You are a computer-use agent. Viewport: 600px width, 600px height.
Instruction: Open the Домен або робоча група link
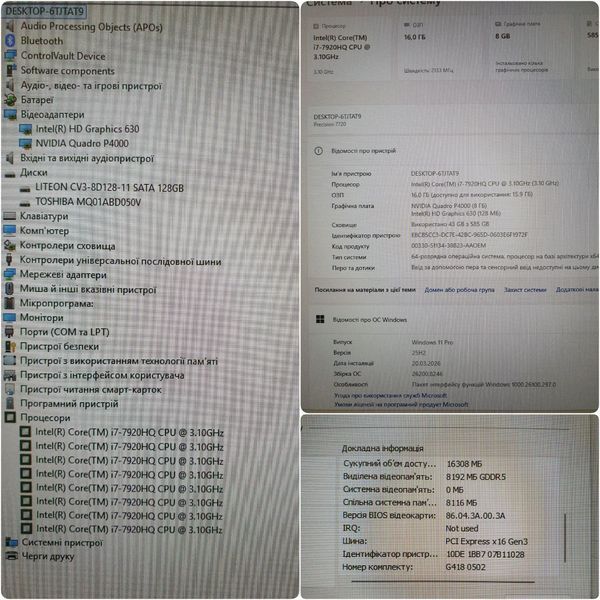coord(459,290)
